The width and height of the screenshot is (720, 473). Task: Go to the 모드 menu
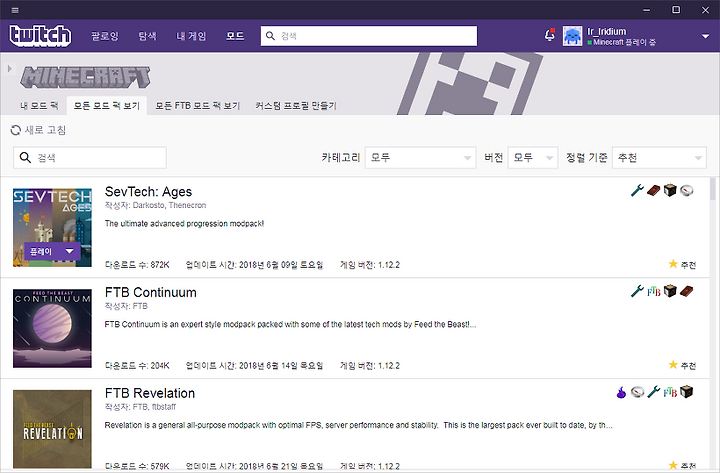tap(235, 36)
